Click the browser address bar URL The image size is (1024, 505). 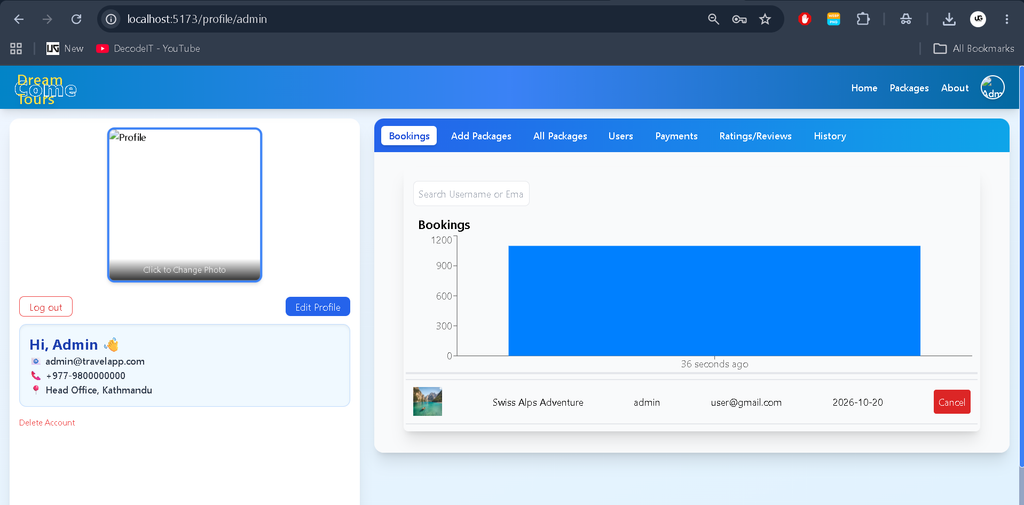197,20
